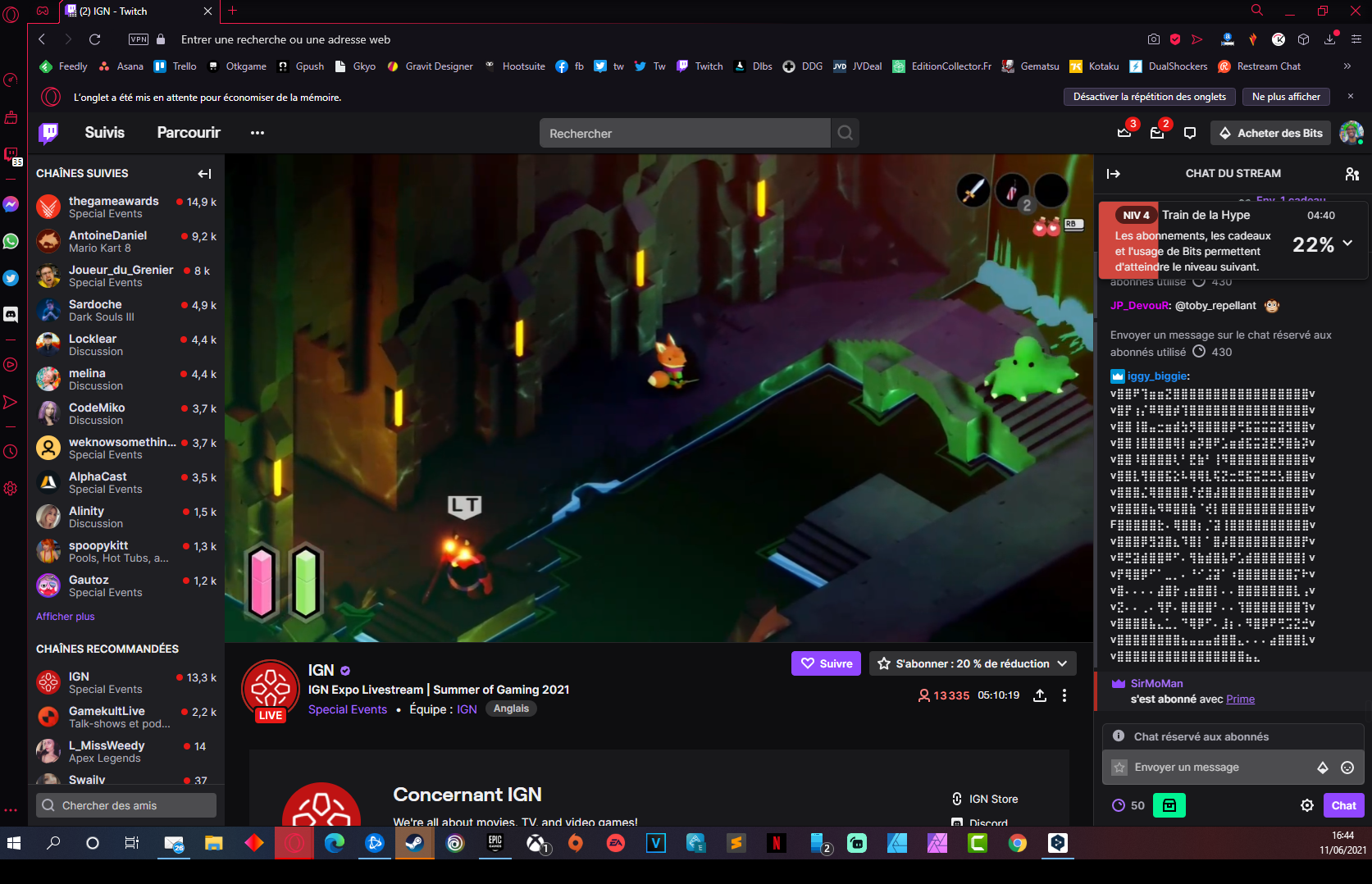Collapse the followed channels sidebar
1372x884 pixels.
point(204,173)
